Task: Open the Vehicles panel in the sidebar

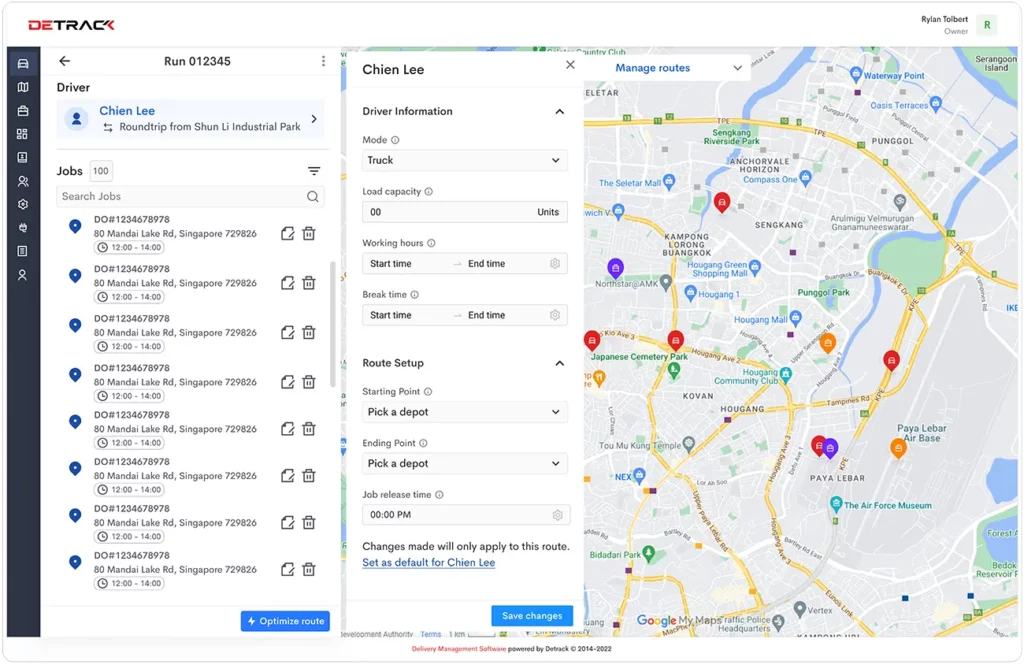Action: (22, 62)
